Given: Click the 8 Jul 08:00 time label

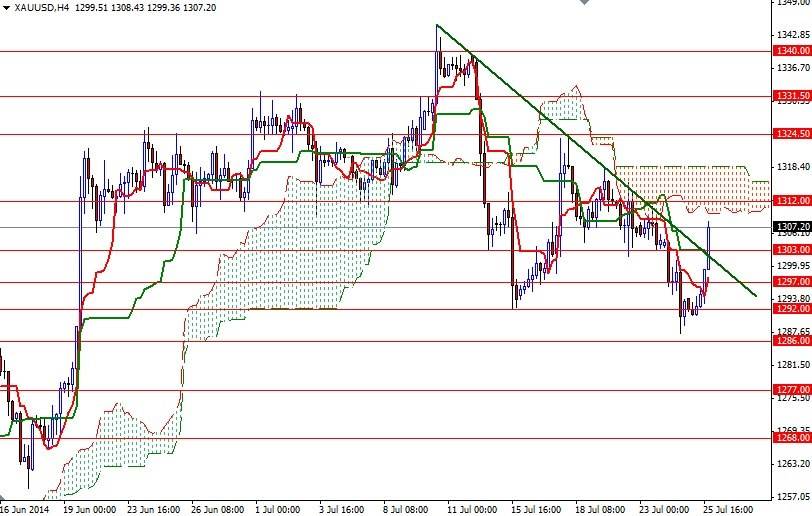Looking at the screenshot, I should point(405,509).
